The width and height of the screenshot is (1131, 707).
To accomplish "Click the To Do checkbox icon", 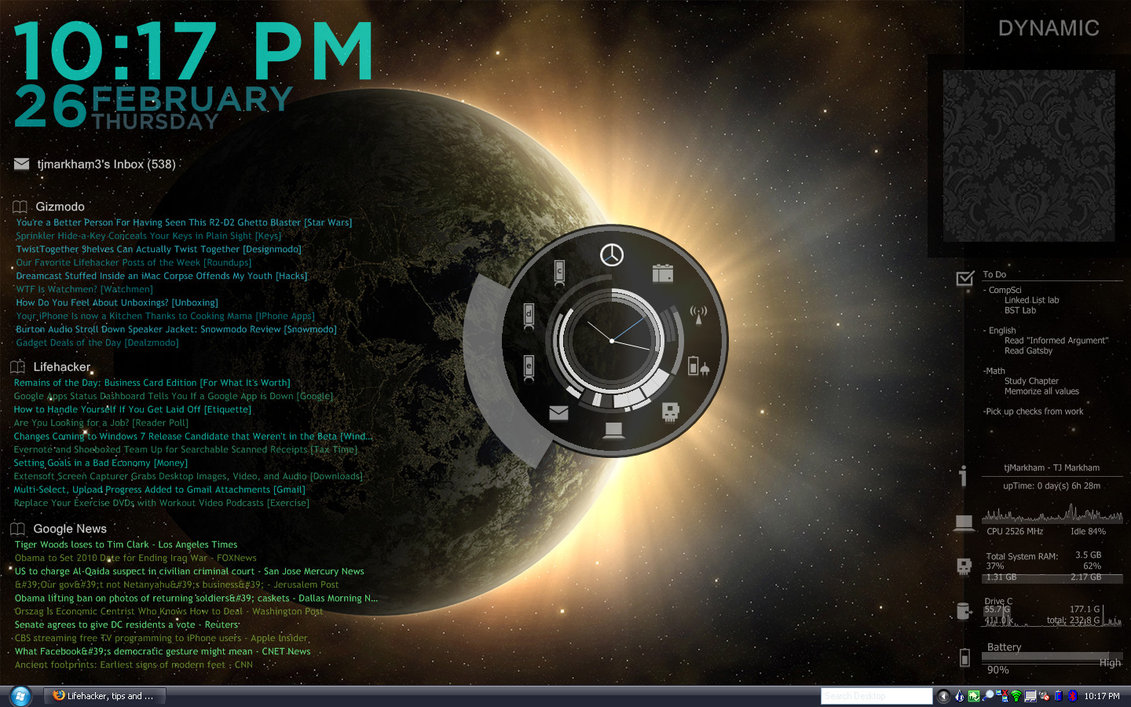I will click(x=964, y=278).
